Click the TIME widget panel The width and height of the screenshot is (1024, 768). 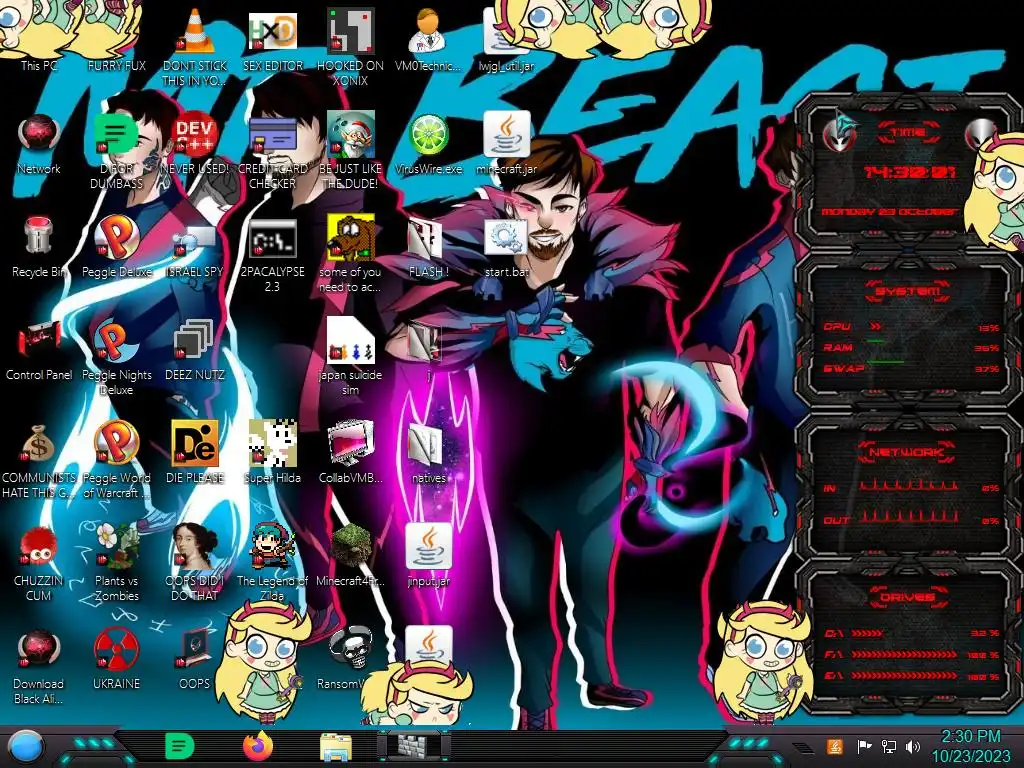click(x=908, y=173)
